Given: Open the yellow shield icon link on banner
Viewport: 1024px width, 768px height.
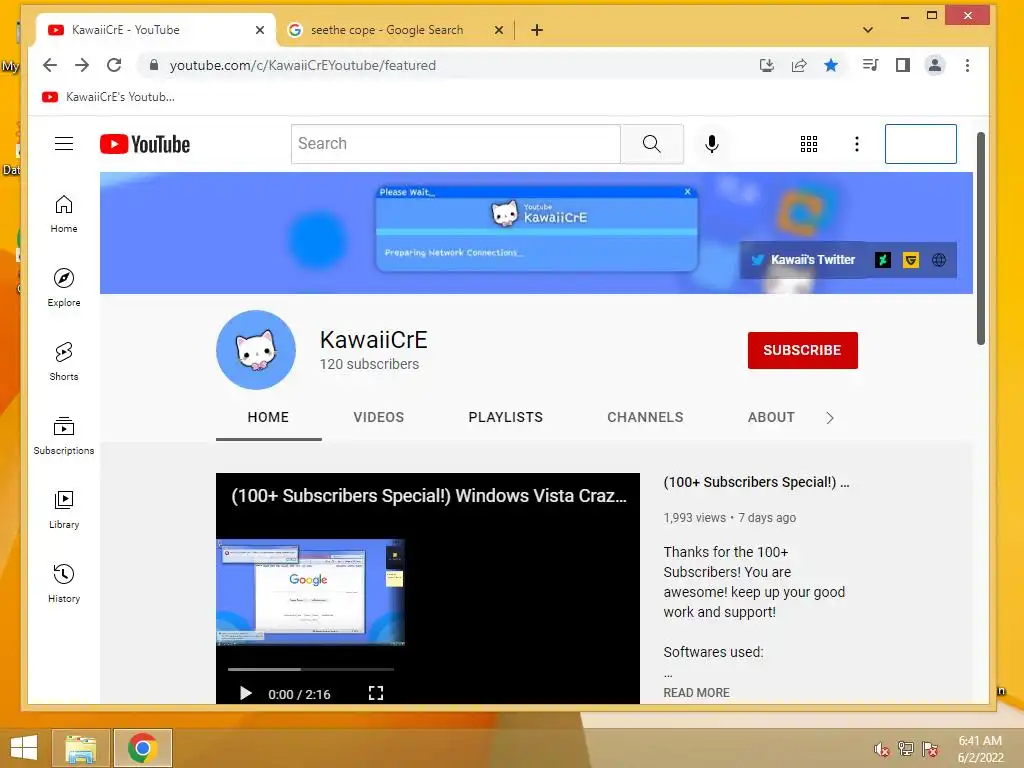Looking at the screenshot, I should coord(911,260).
